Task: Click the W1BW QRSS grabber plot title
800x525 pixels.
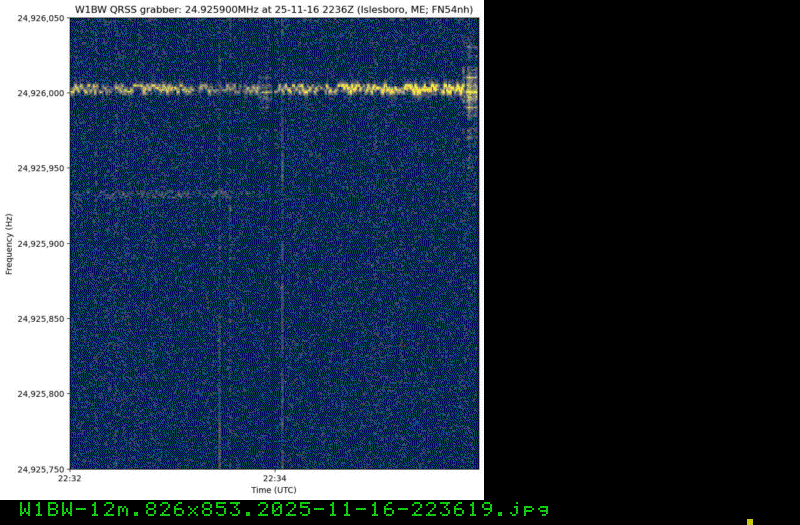Action: (275, 9)
